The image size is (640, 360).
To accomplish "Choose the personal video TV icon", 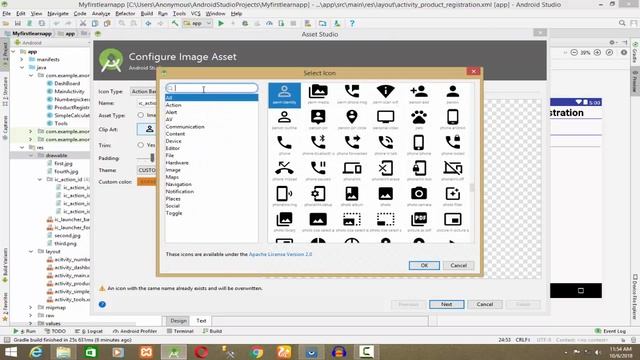I will 386,118.
